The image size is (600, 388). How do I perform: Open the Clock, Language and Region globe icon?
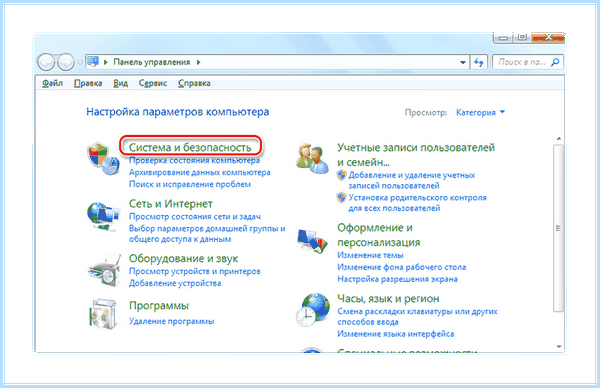pyautogui.click(x=313, y=310)
